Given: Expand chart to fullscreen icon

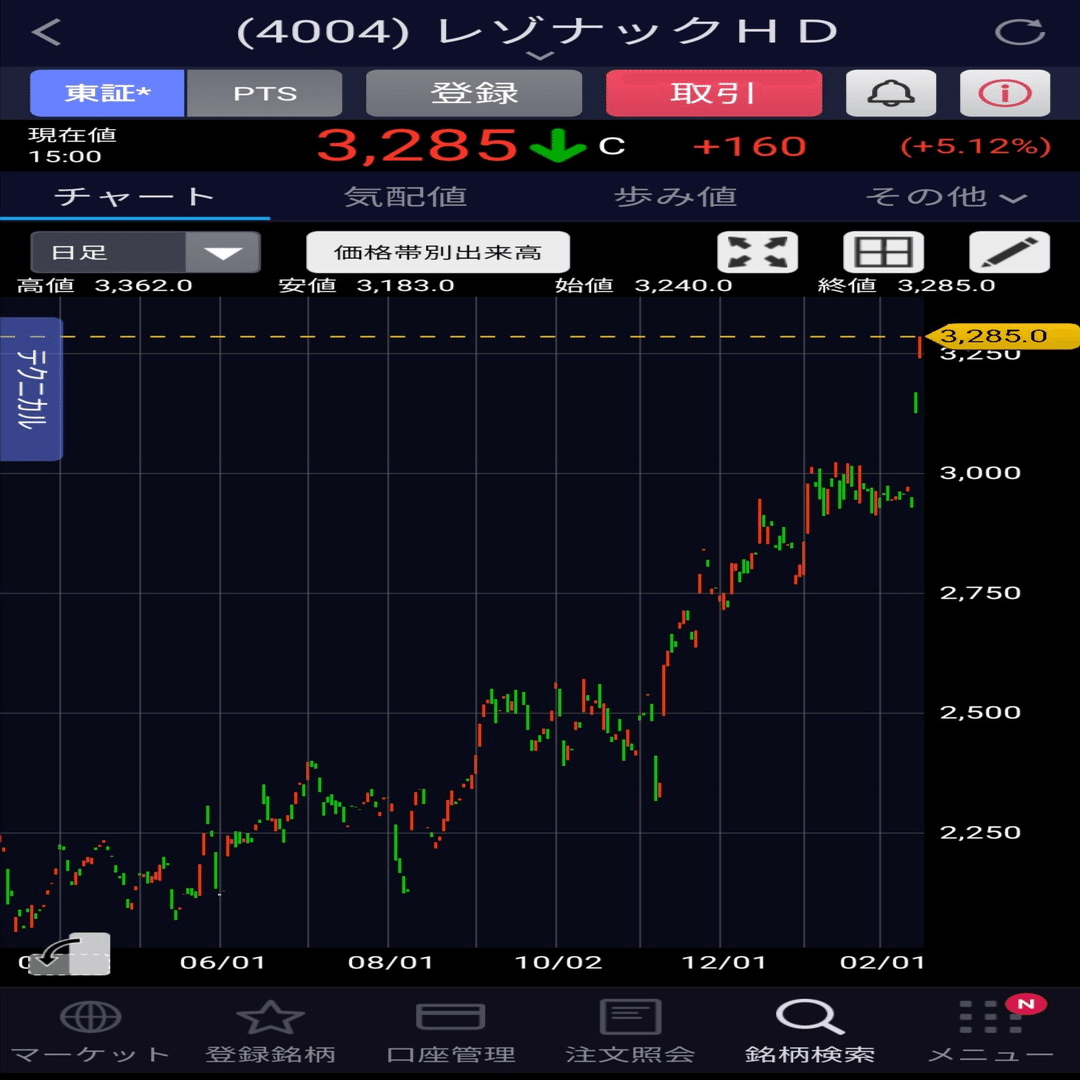Looking at the screenshot, I should (x=757, y=252).
